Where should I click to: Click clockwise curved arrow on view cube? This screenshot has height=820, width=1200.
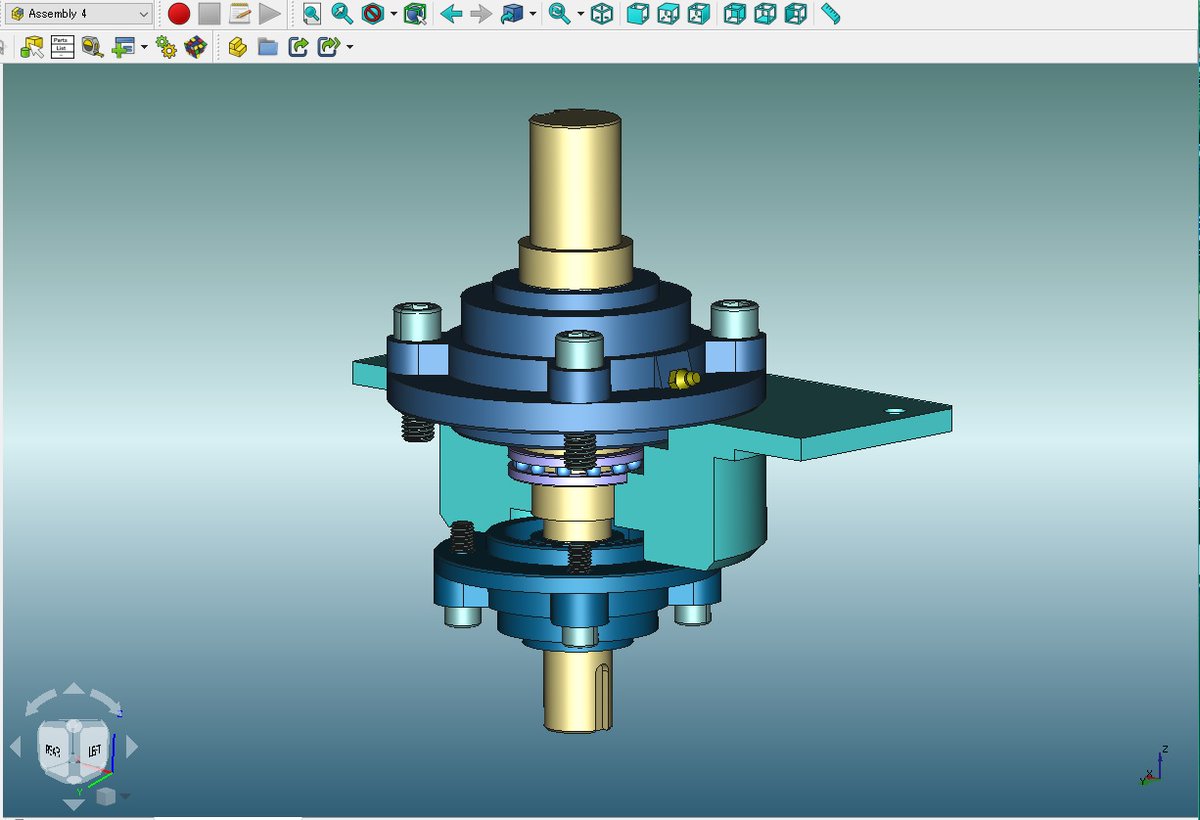(106, 702)
